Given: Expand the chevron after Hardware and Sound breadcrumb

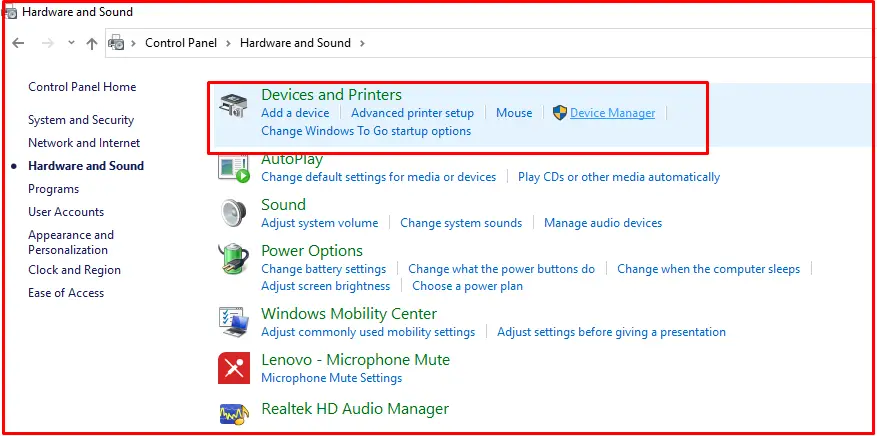Looking at the screenshot, I should coord(362,43).
